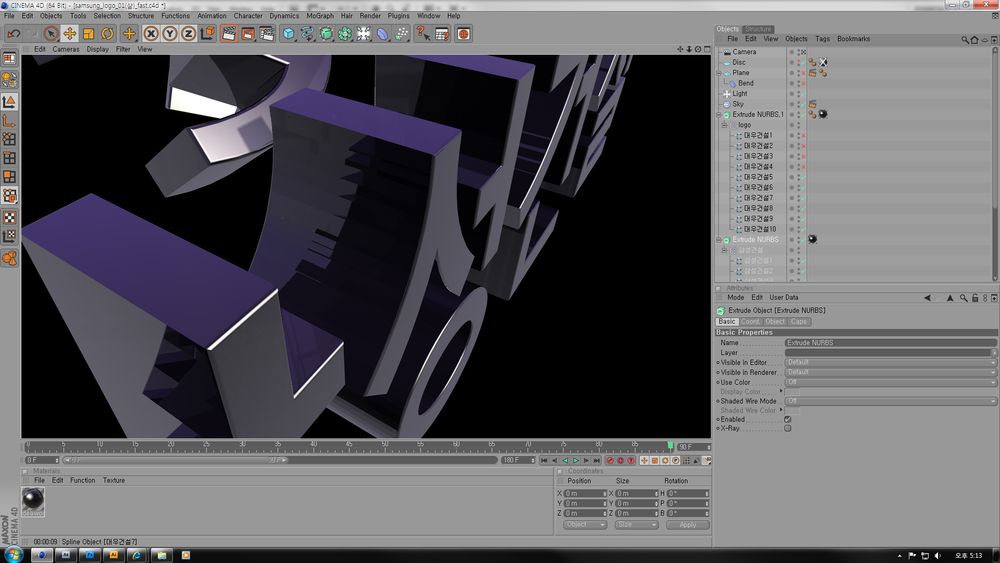Uncheck the Enabled checkbox
This screenshot has height=563, width=1000.
coord(788,420)
